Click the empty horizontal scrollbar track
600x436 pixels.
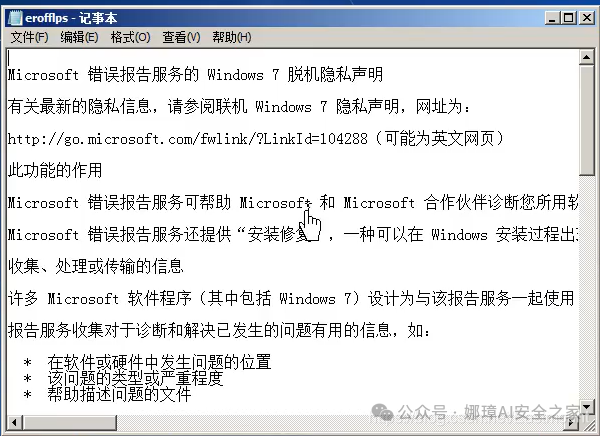341,422
